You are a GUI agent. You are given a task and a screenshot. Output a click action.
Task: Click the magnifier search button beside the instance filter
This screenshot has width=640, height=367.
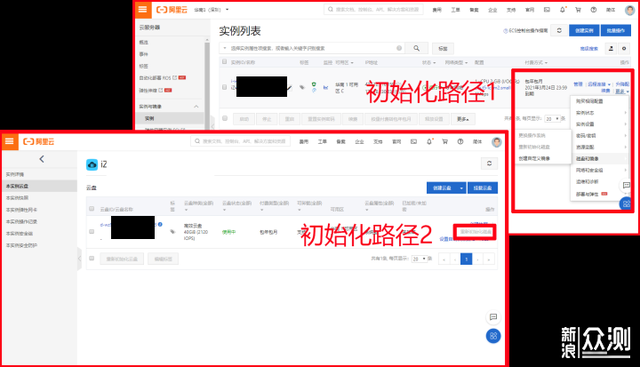coord(416,48)
